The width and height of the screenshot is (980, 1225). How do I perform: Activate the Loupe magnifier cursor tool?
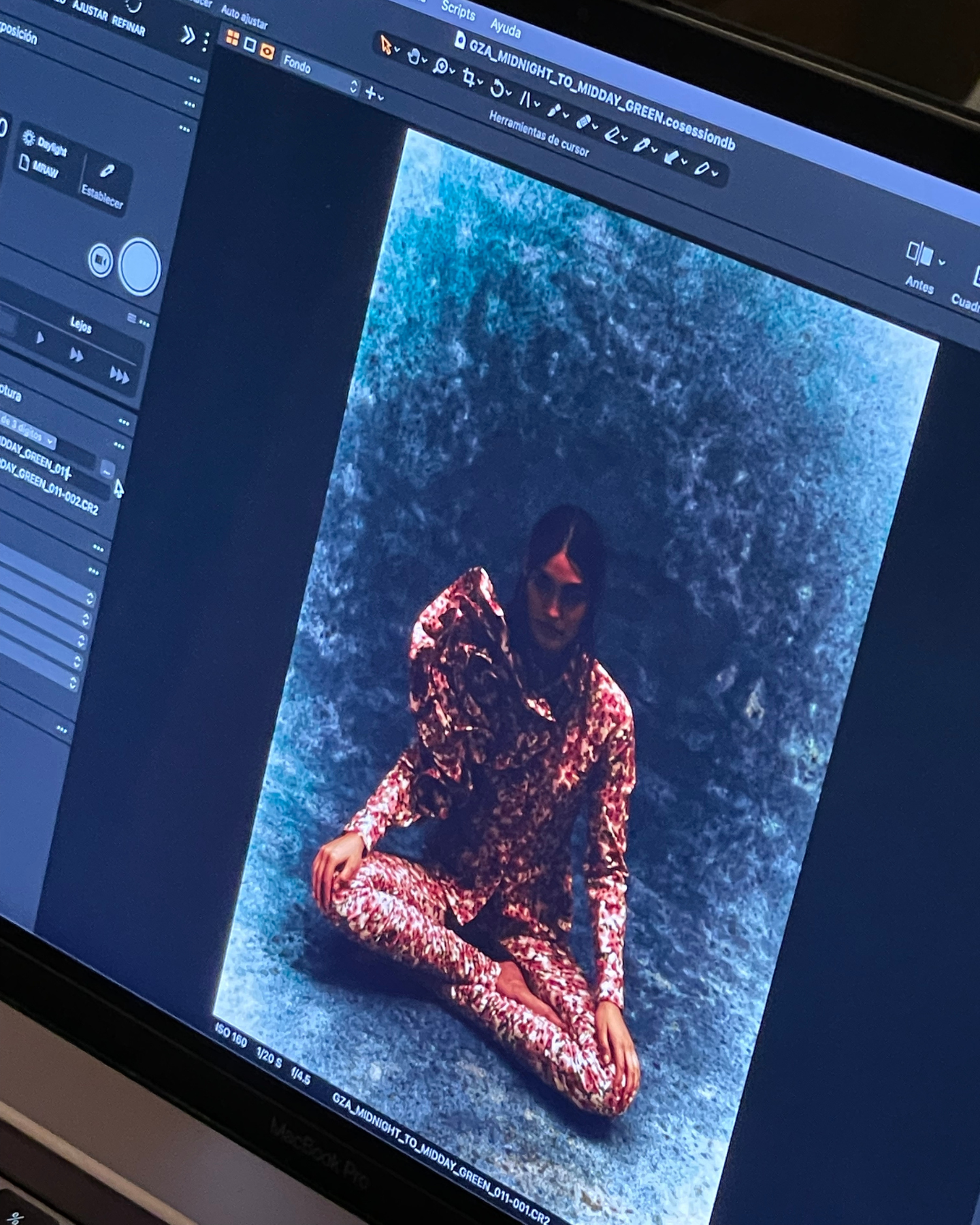(441, 67)
